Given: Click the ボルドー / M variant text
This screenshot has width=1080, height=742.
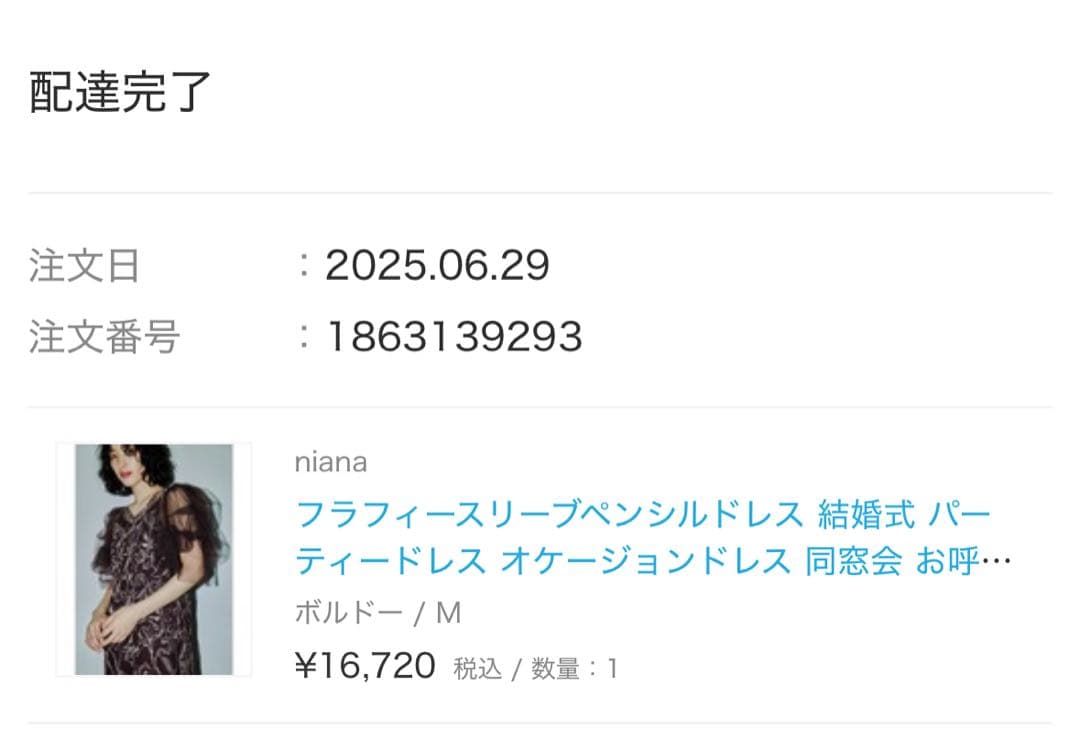Looking at the screenshot, I should pos(378,611).
